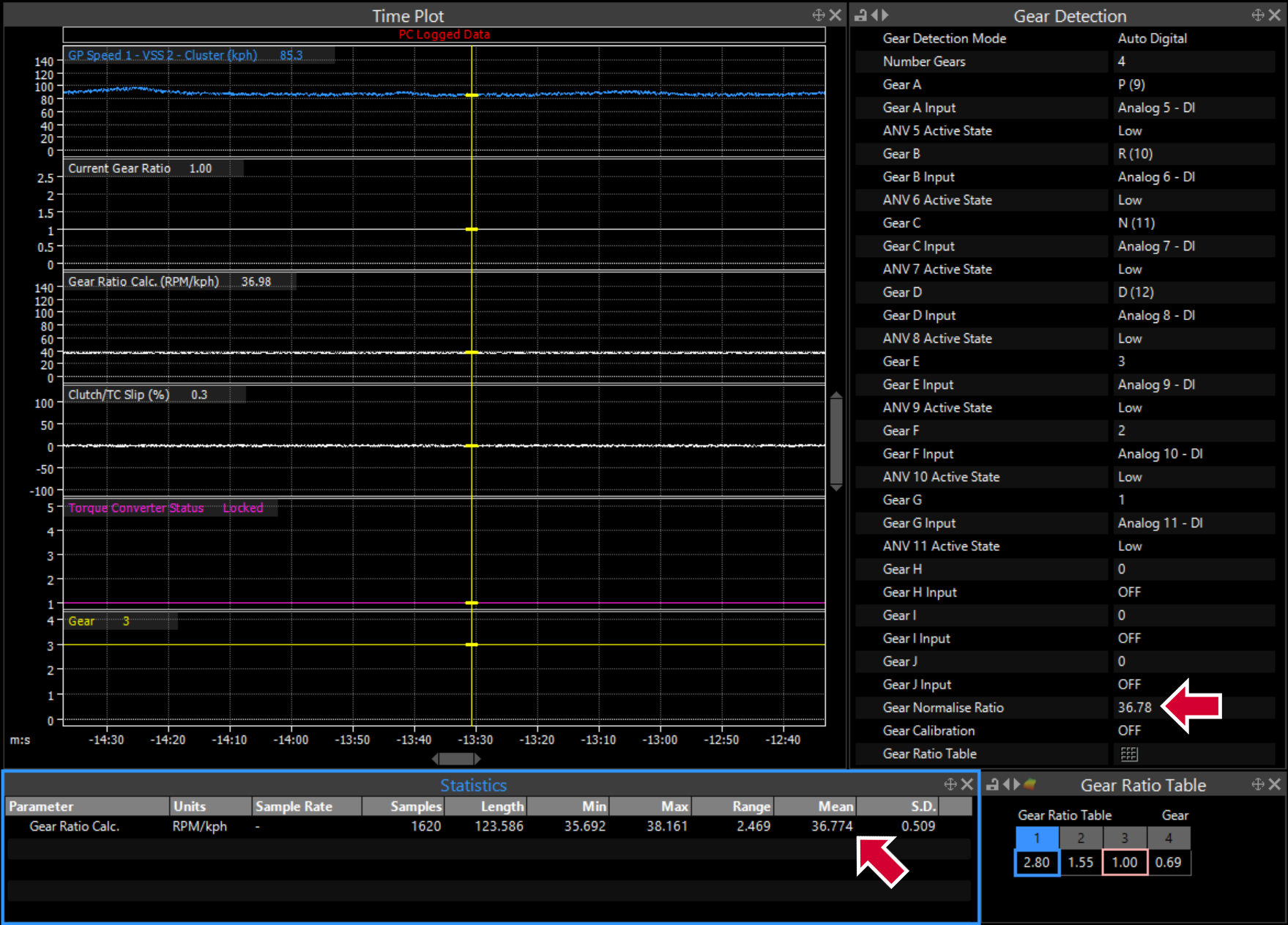
Task: Click the move handle icon of Statistics panel
Action: 950,784
